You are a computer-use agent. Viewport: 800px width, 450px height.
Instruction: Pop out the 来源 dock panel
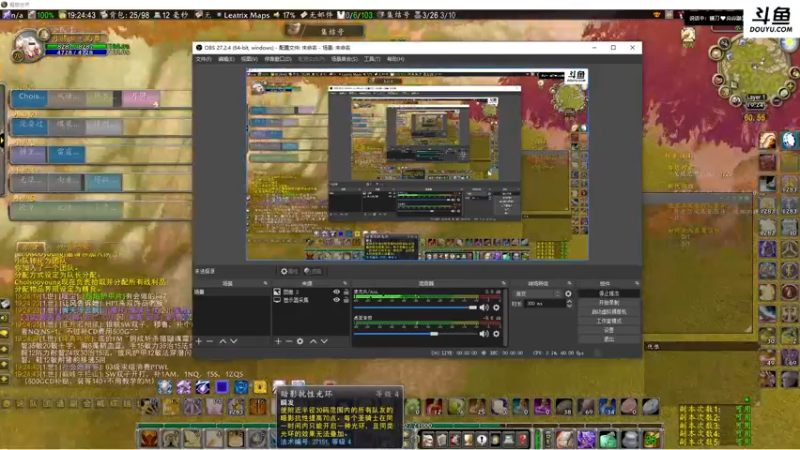[345, 283]
